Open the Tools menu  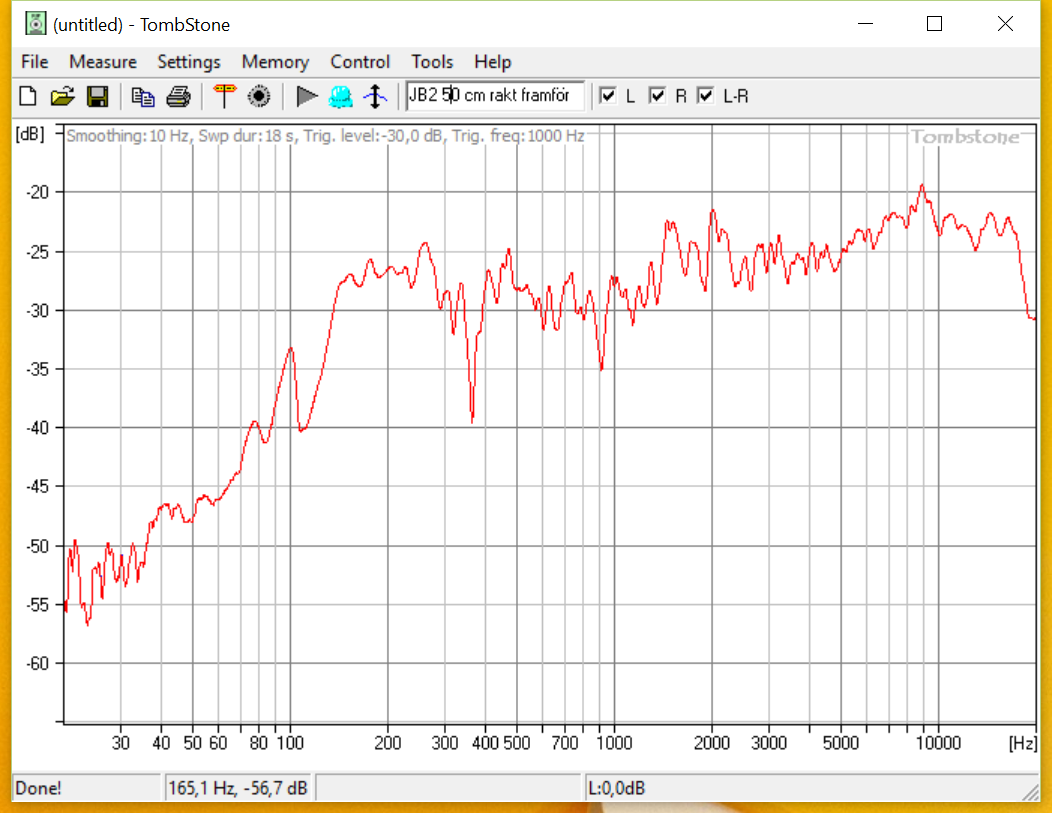click(x=432, y=62)
